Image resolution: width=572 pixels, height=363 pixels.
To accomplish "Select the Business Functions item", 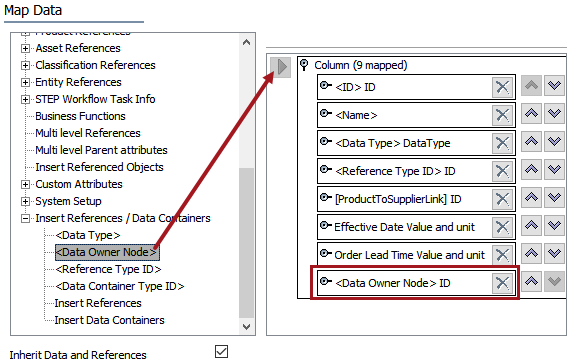I will [80, 116].
